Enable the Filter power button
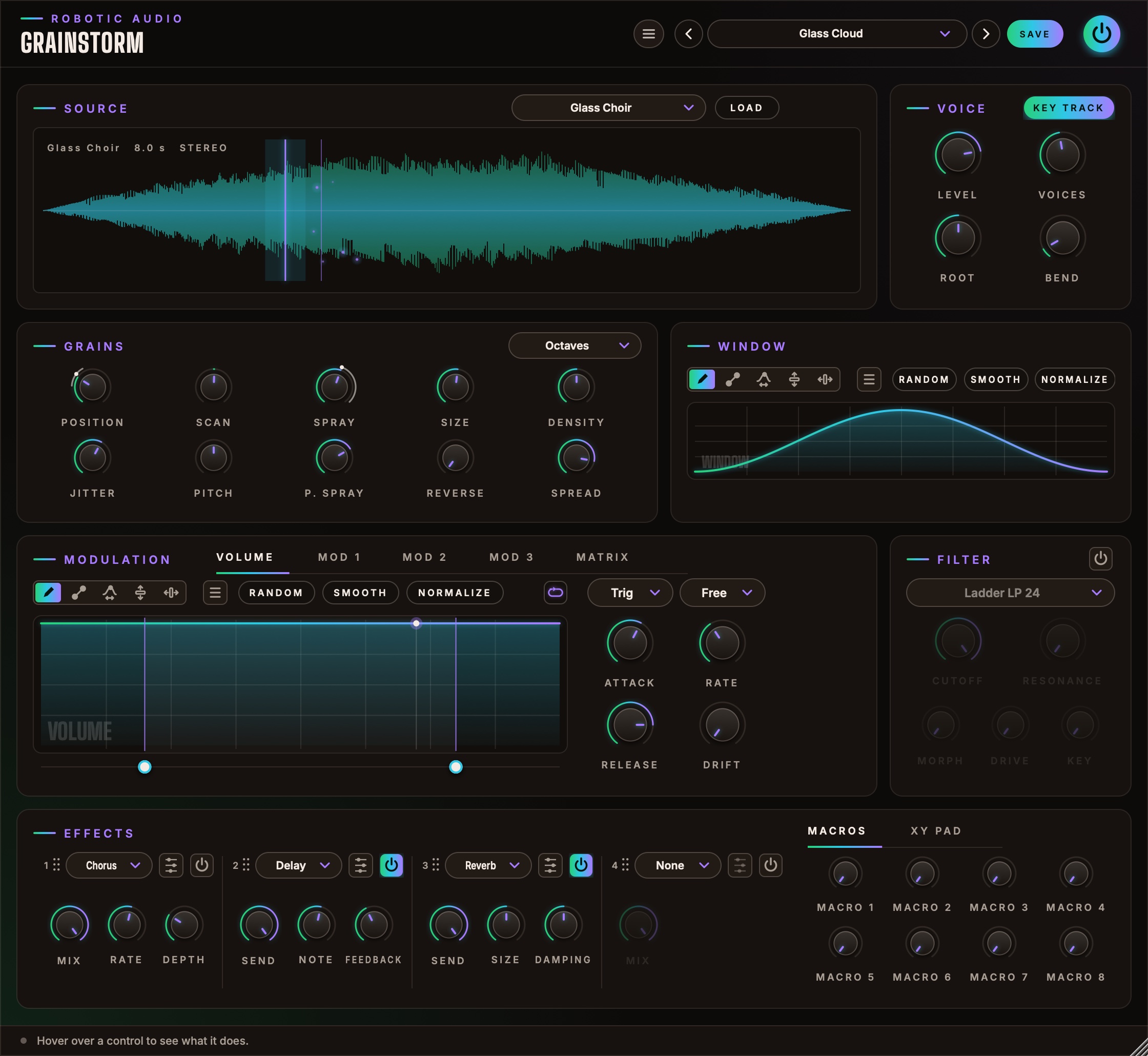Image resolution: width=1148 pixels, height=1056 pixels. [x=1100, y=558]
